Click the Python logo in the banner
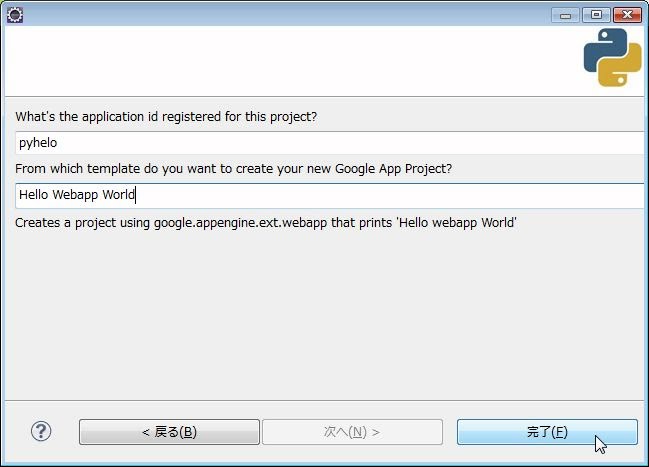The image size is (649, 467). coord(612,57)
